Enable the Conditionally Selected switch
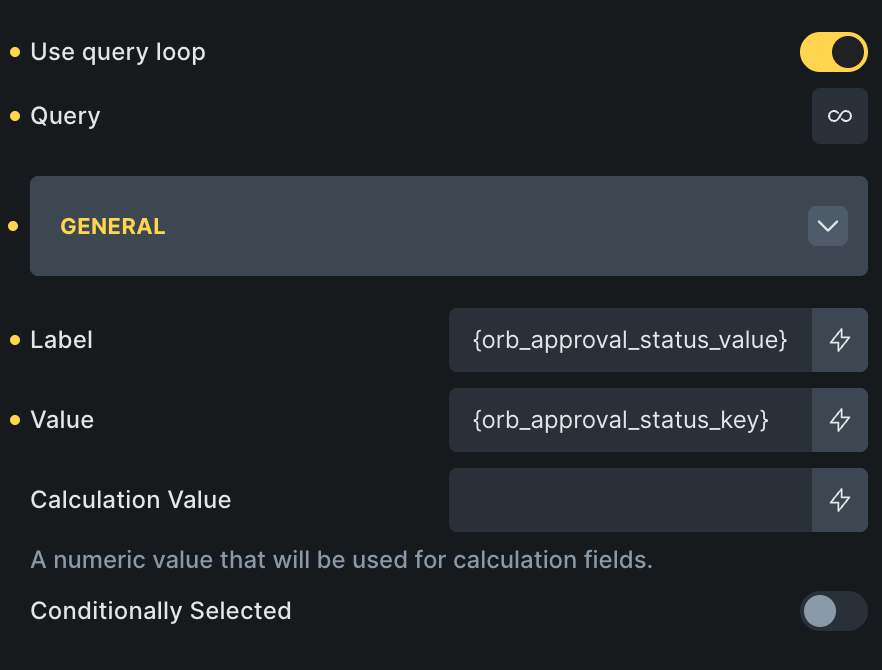882x670 pixels. tap(833, 610)
